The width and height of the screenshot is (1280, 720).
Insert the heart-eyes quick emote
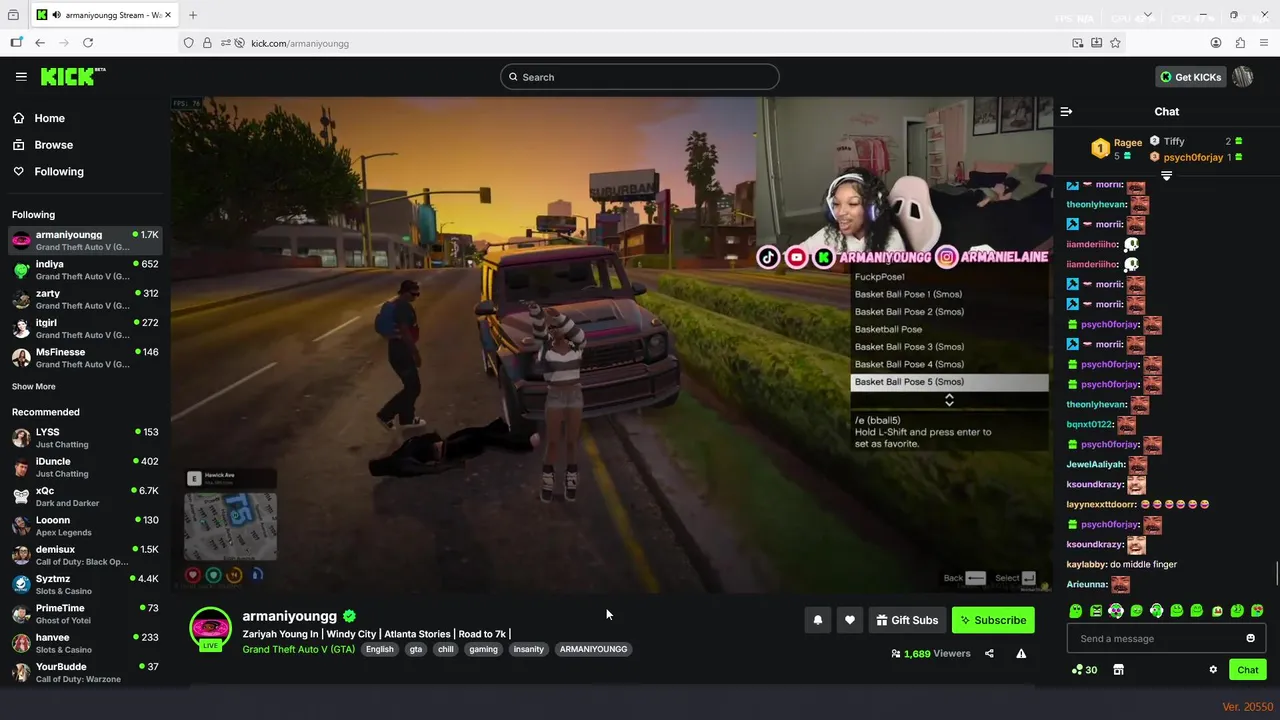click(x=1257, y=611)
